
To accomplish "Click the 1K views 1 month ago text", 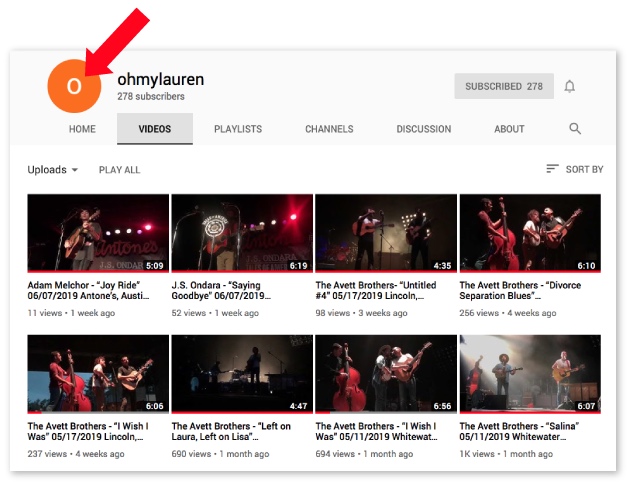I will tap(506, 453).
